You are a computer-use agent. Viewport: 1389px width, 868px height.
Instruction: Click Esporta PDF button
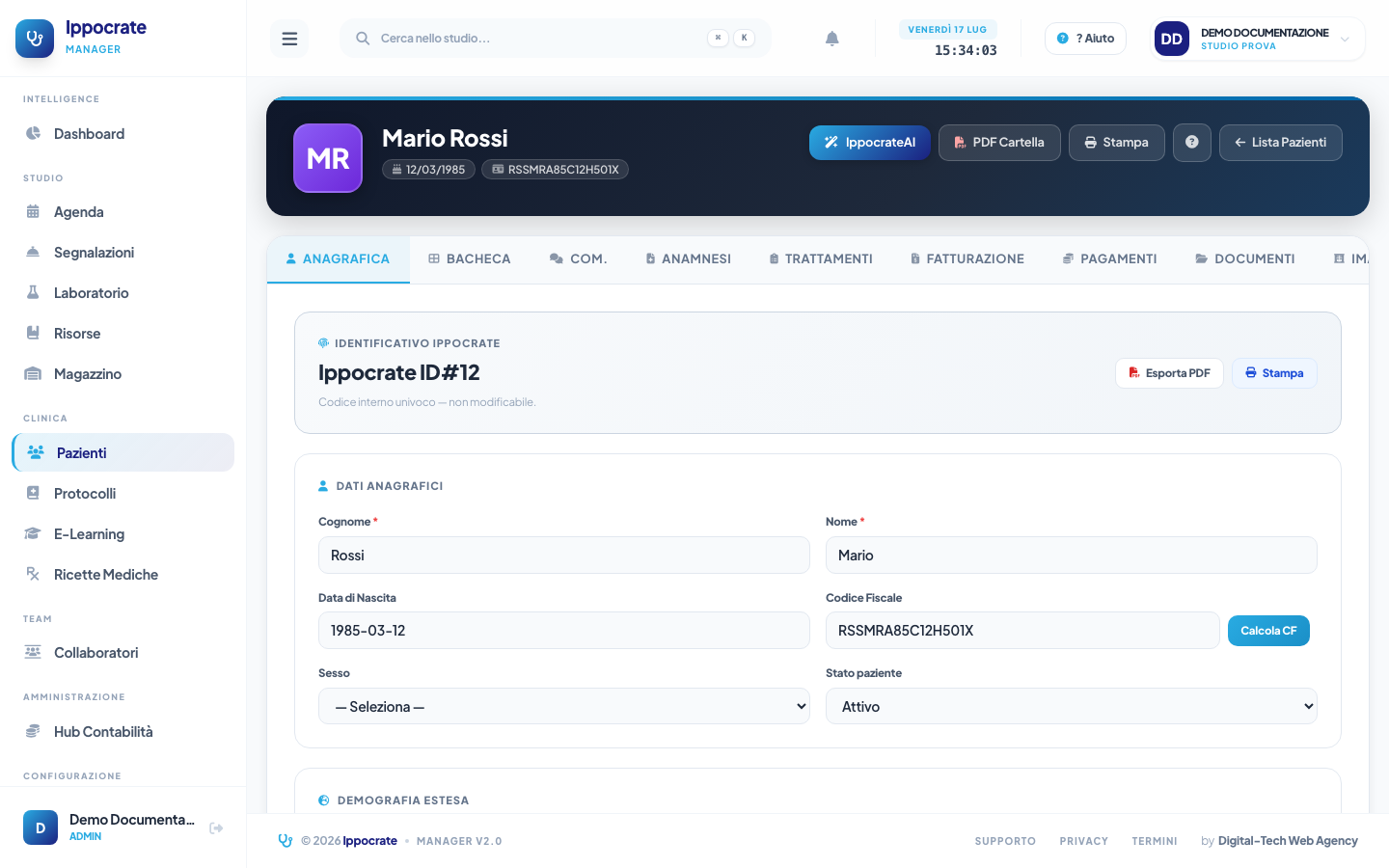coord(1169,373)
